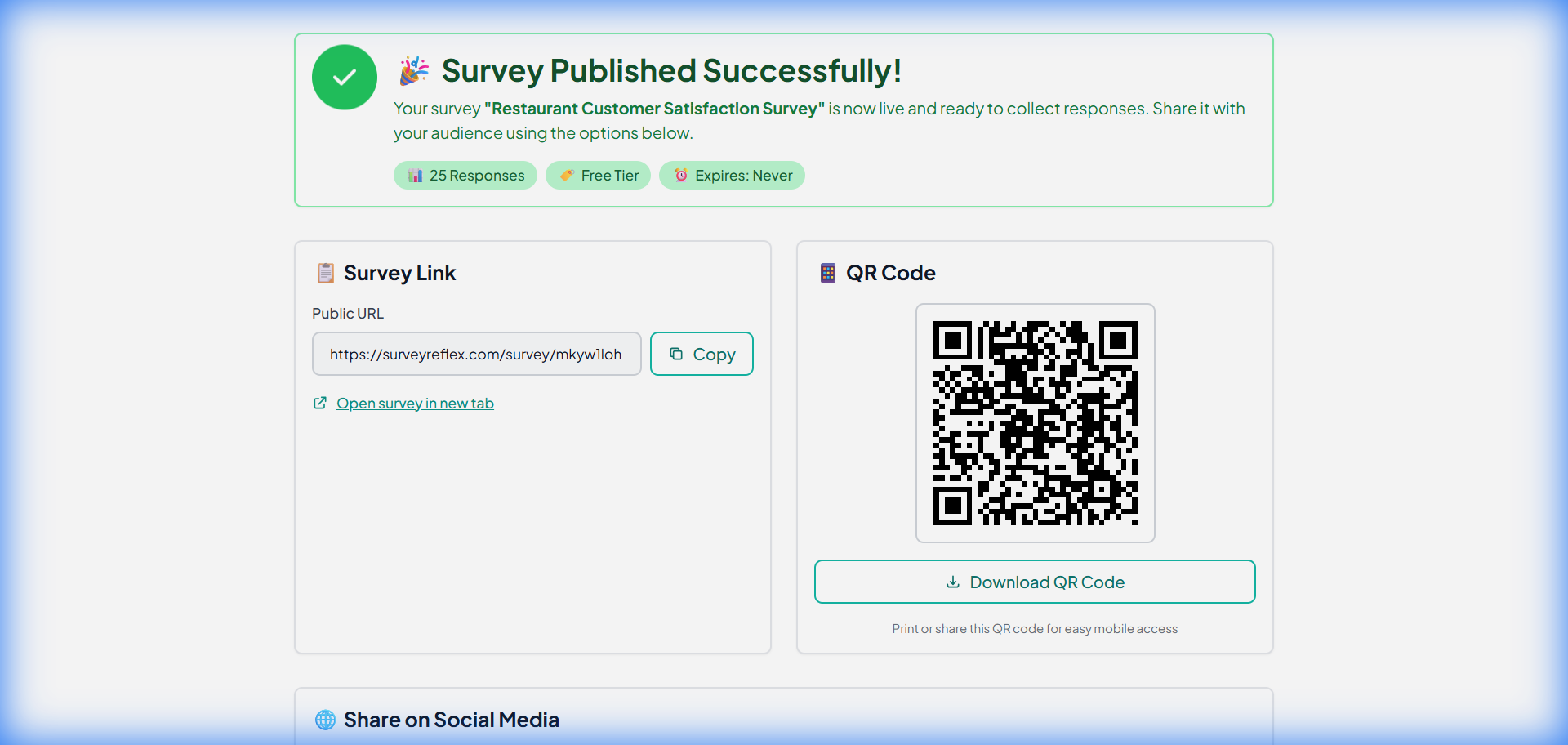
Task: Click the copy icon inside the Copy button
Action: pyautogui.click(x=676, y=353)
